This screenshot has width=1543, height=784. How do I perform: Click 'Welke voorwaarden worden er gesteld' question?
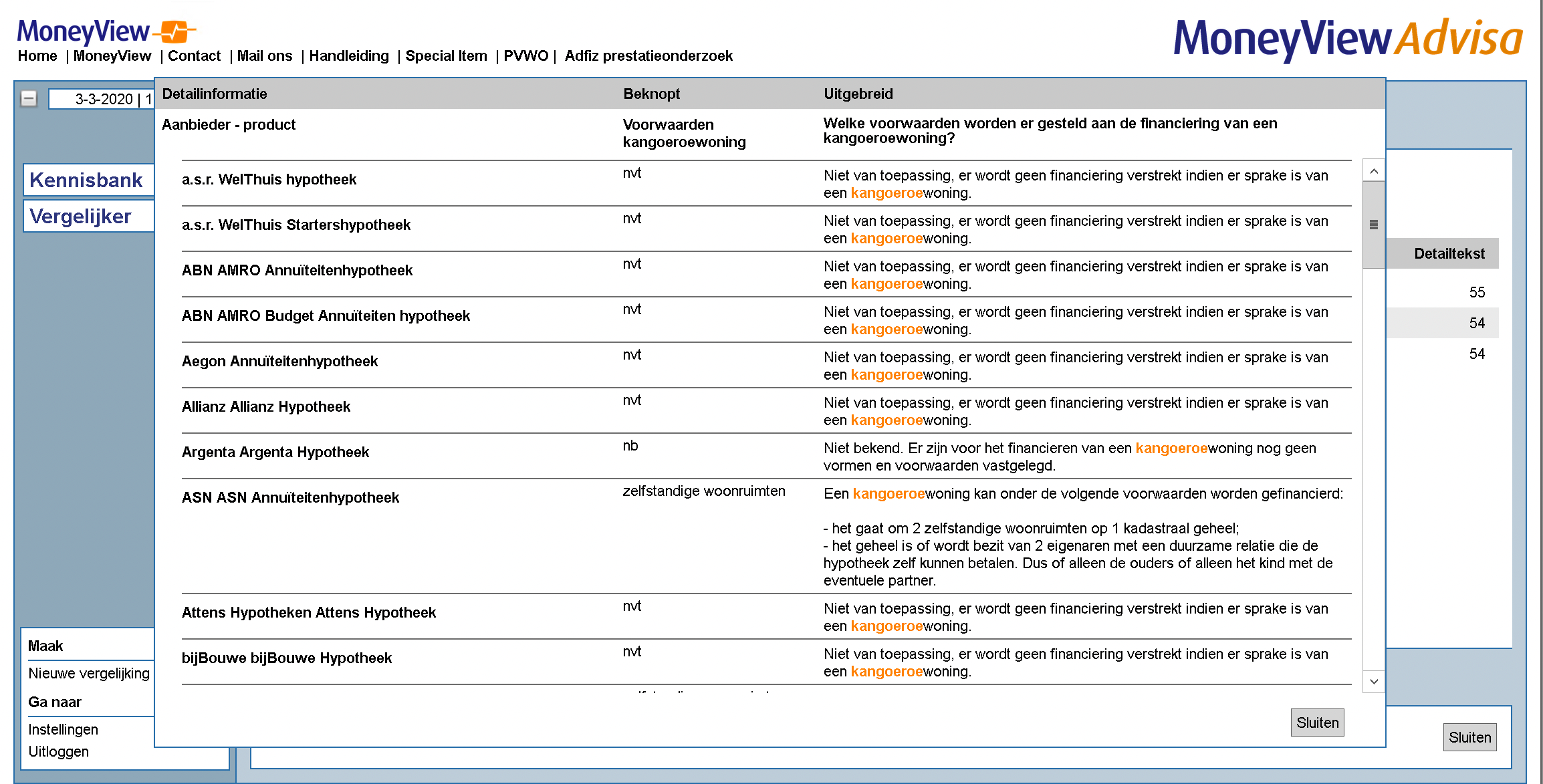[1050, 130]
